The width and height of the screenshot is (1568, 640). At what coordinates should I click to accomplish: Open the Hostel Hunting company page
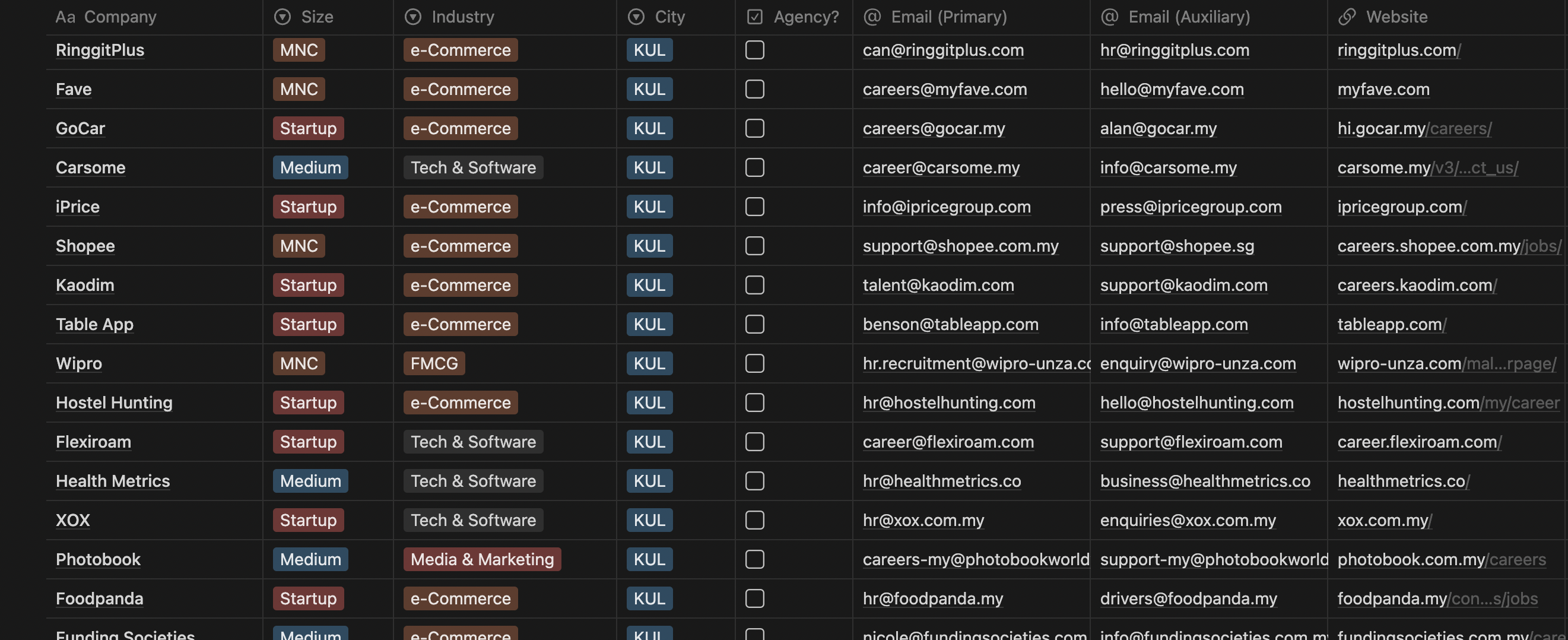point(114,403)
